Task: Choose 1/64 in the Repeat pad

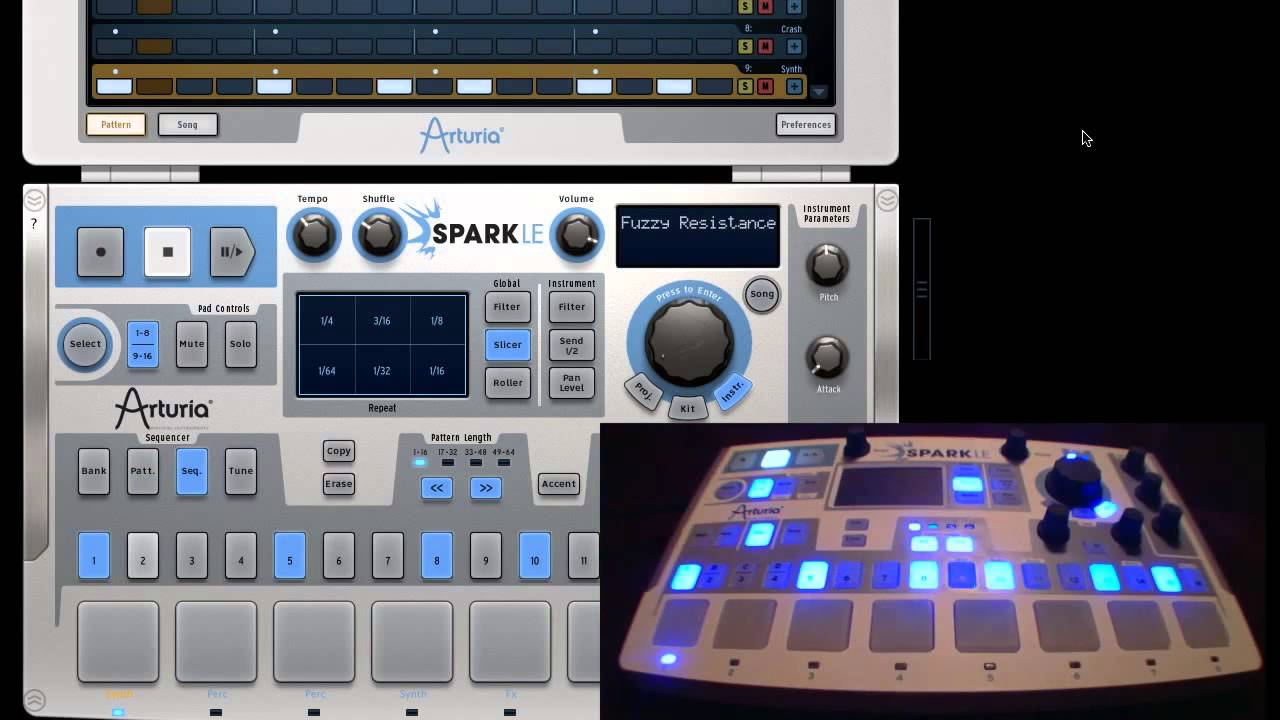Action: pyautogui.click(x=327, y=371)
